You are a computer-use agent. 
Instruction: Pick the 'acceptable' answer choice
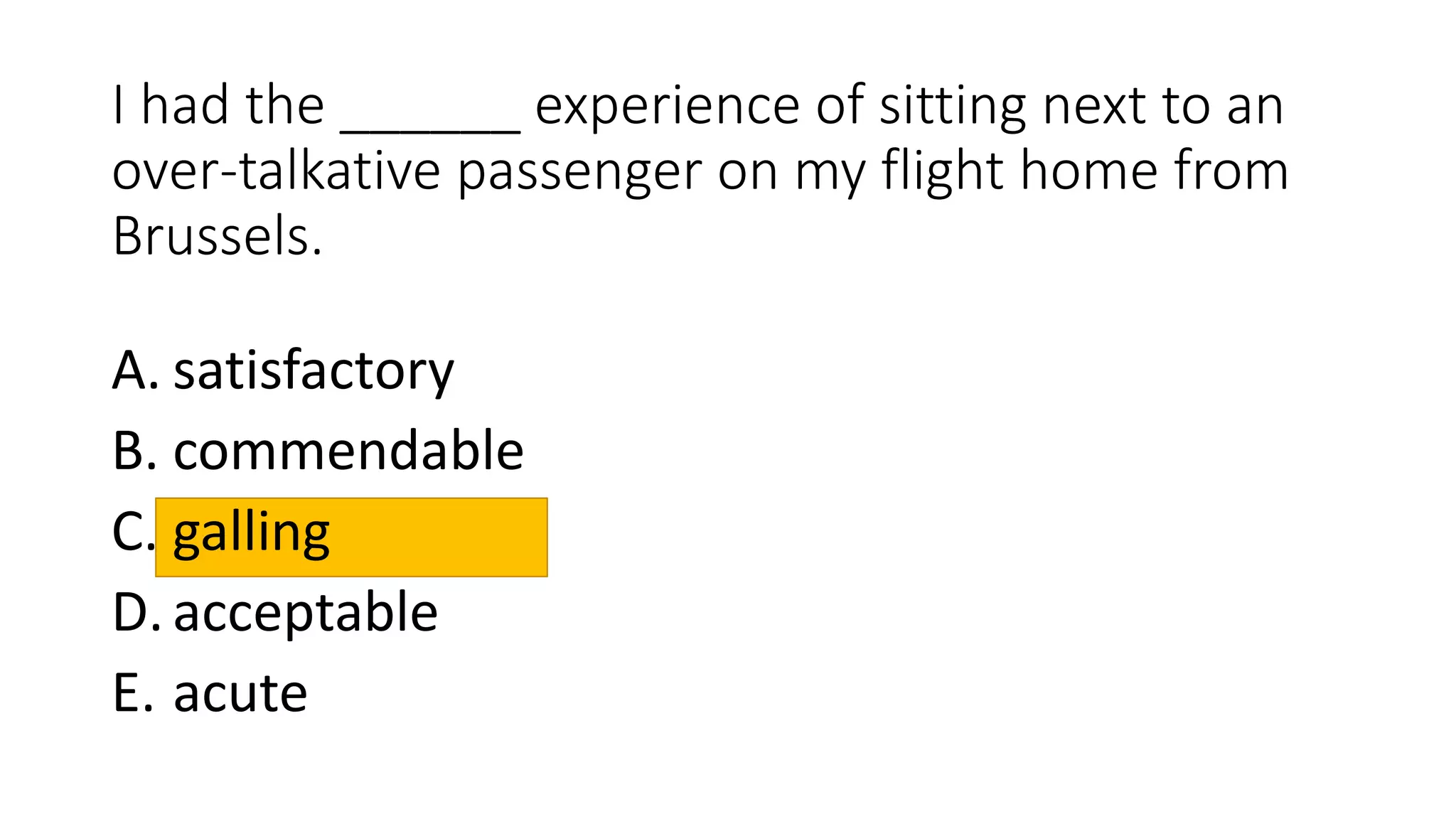point(306,614)
